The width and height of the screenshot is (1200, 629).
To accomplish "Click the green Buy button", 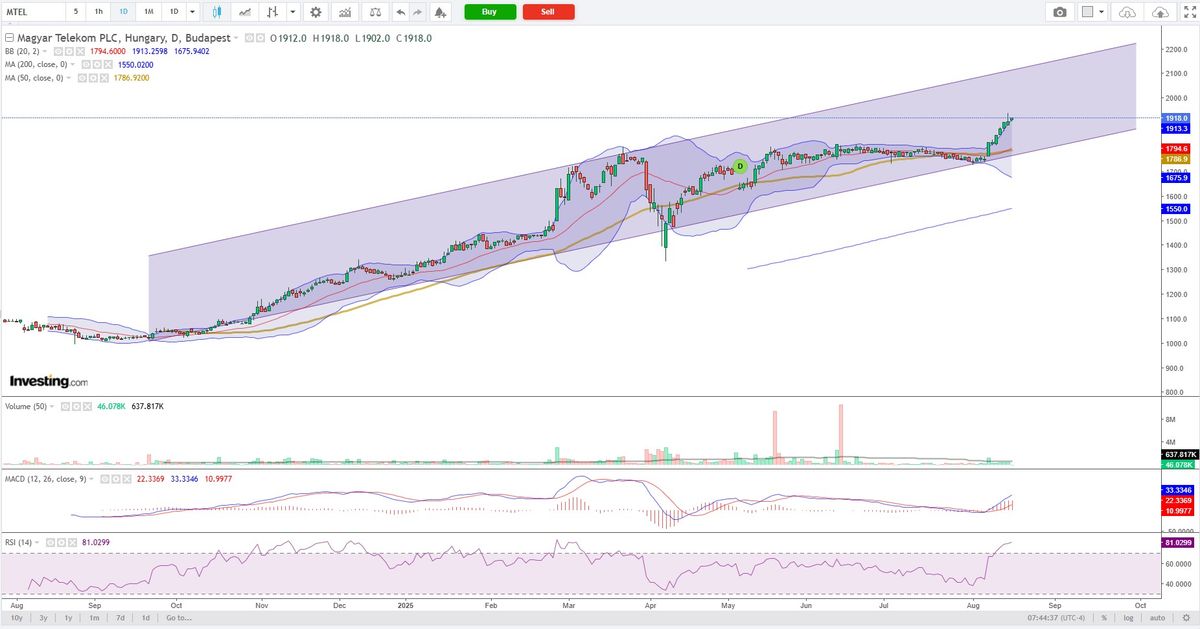I will [490, 12].
